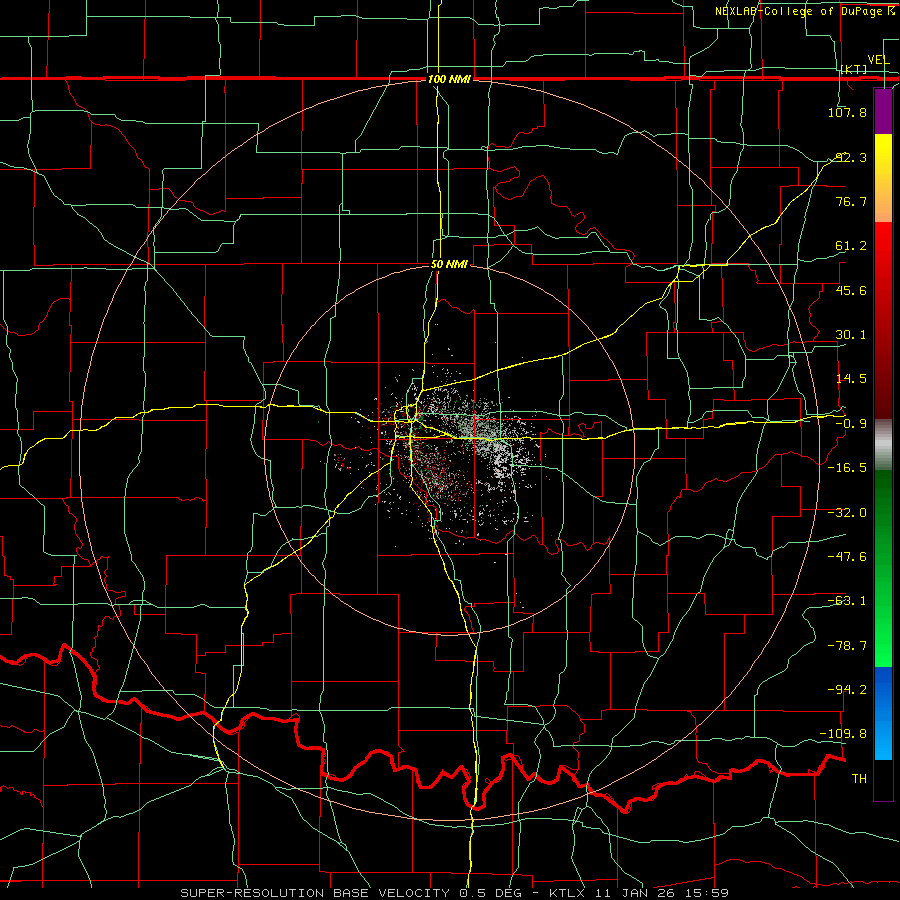This screenshot has height=900, width=900.
Task: Select the 30.1 legend value
Action: [x=851, y=335]
